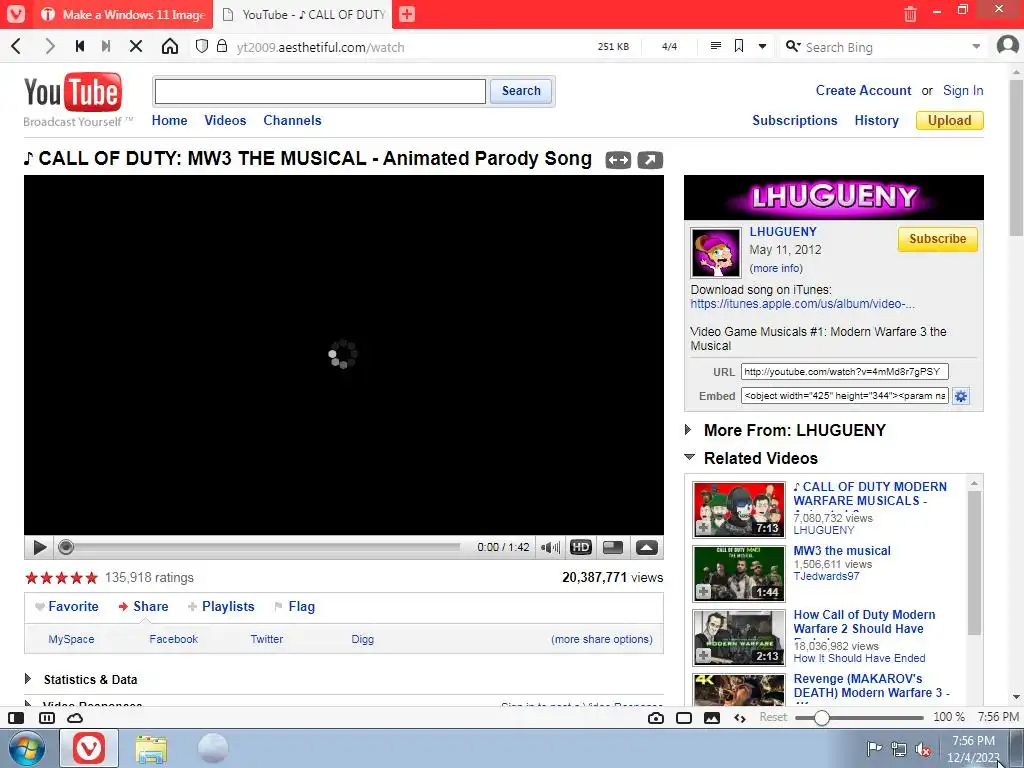The width and height of the screenshot is (1024, 768).
Task: Click the video seek bar
Action: [261, 547]
